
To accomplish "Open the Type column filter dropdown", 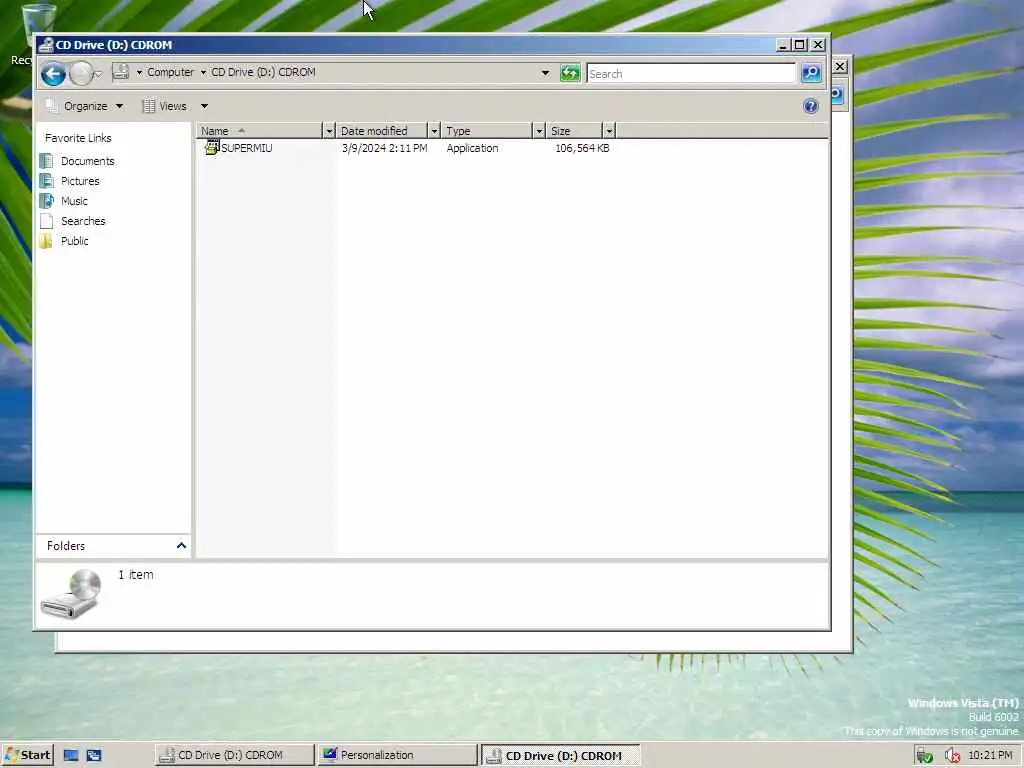I will 539,131.
